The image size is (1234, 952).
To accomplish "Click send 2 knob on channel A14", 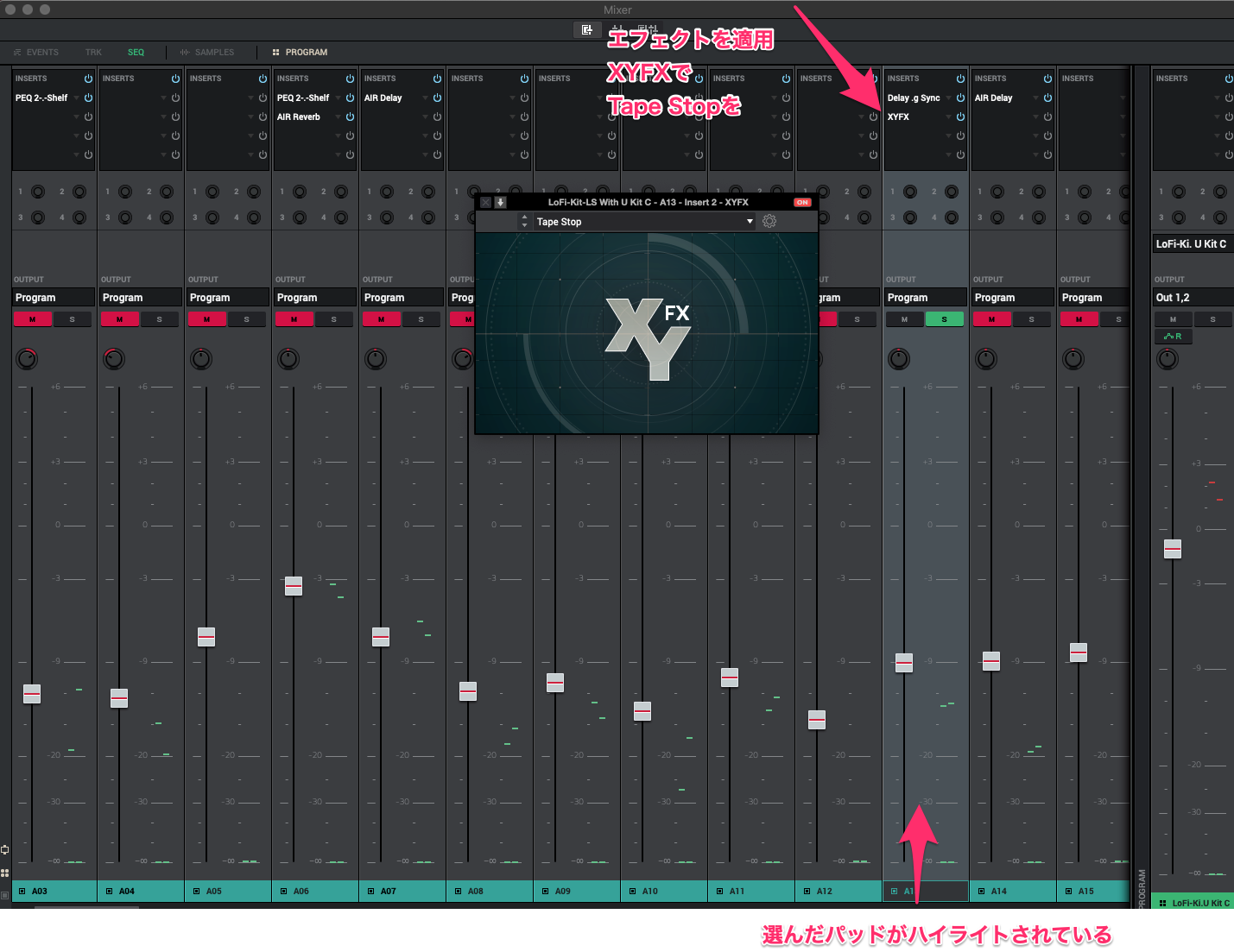I will 1039,192.
